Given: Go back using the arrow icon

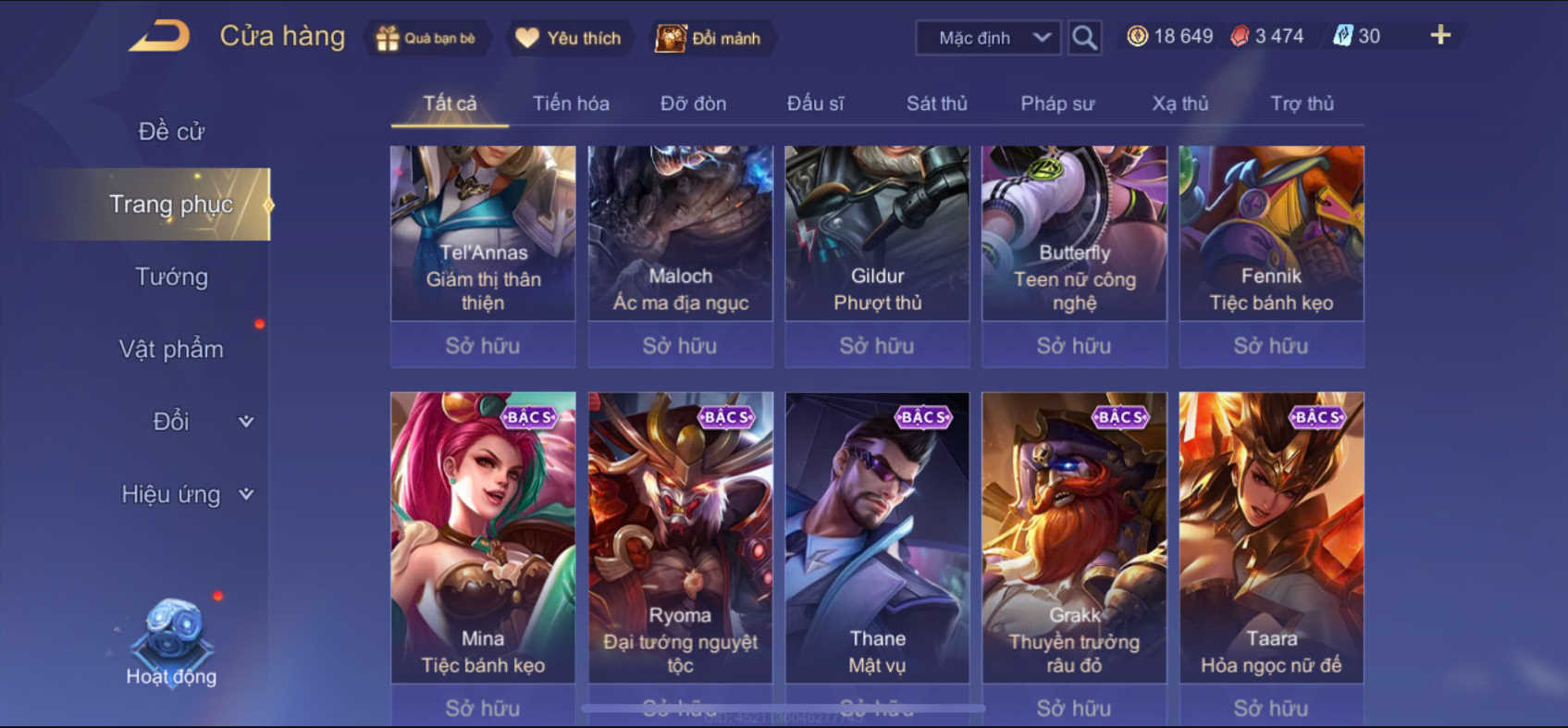Looking at the screenshot, I should [x=159, y=37].
